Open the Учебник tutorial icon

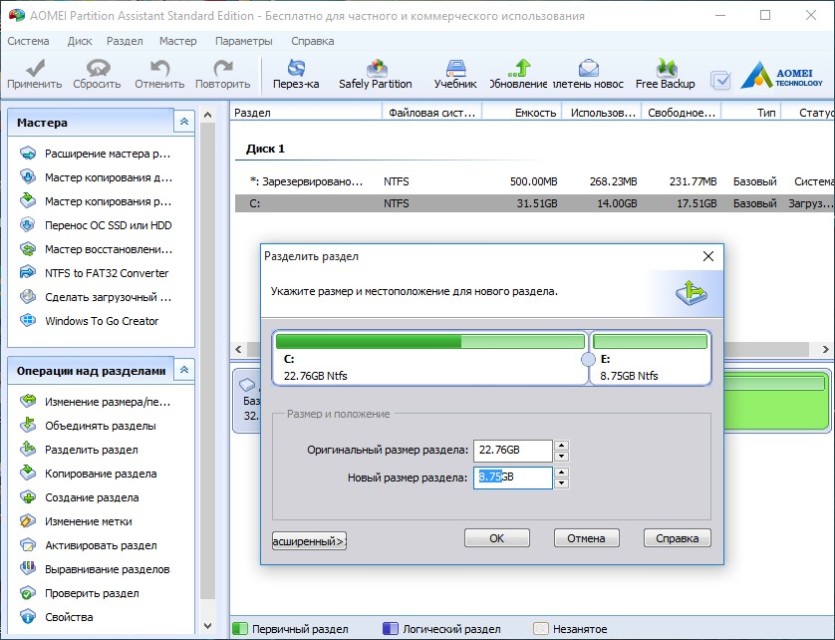tap(455, 74)
